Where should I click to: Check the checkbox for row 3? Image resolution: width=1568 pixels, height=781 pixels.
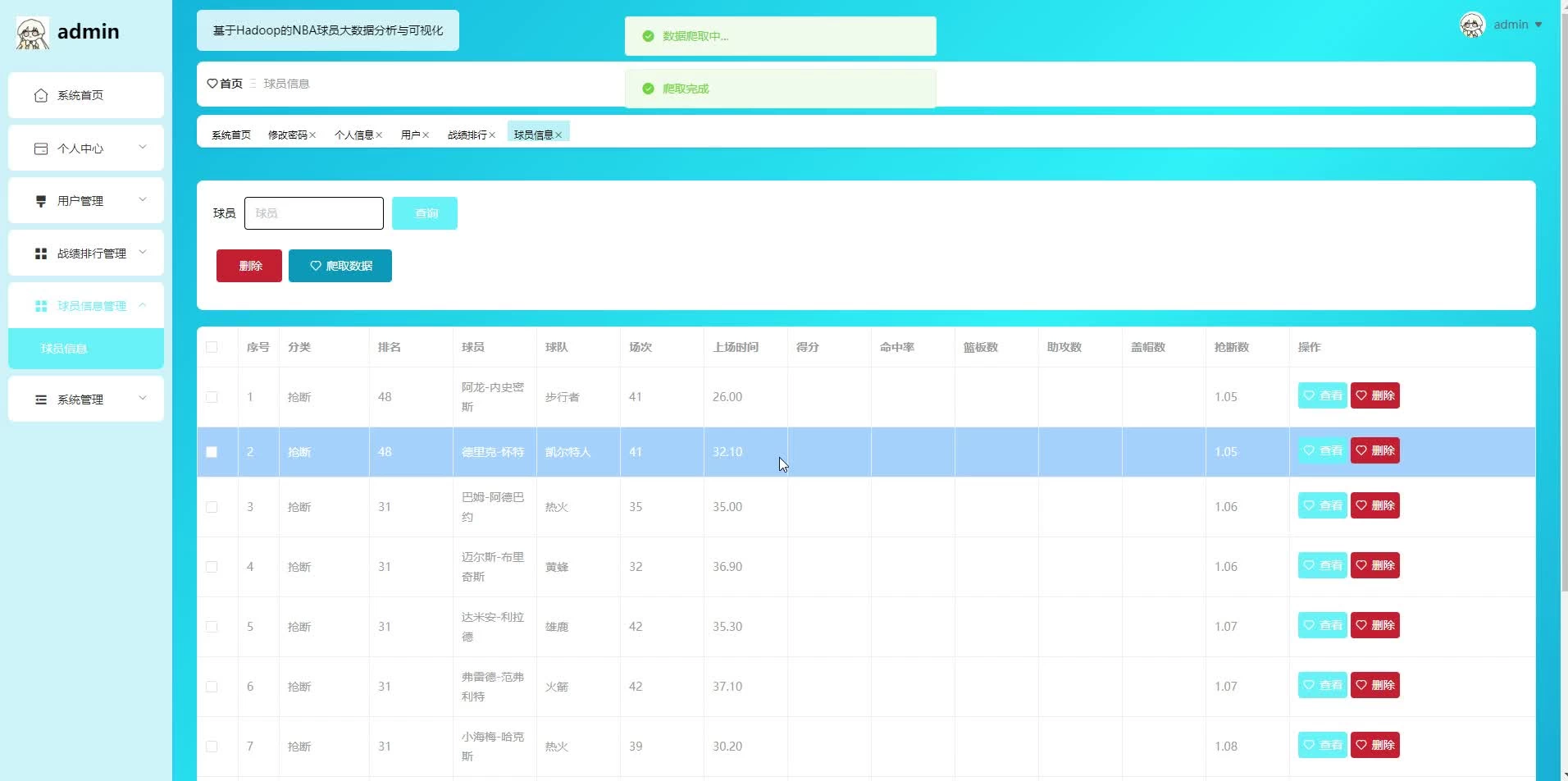[212, 507]
